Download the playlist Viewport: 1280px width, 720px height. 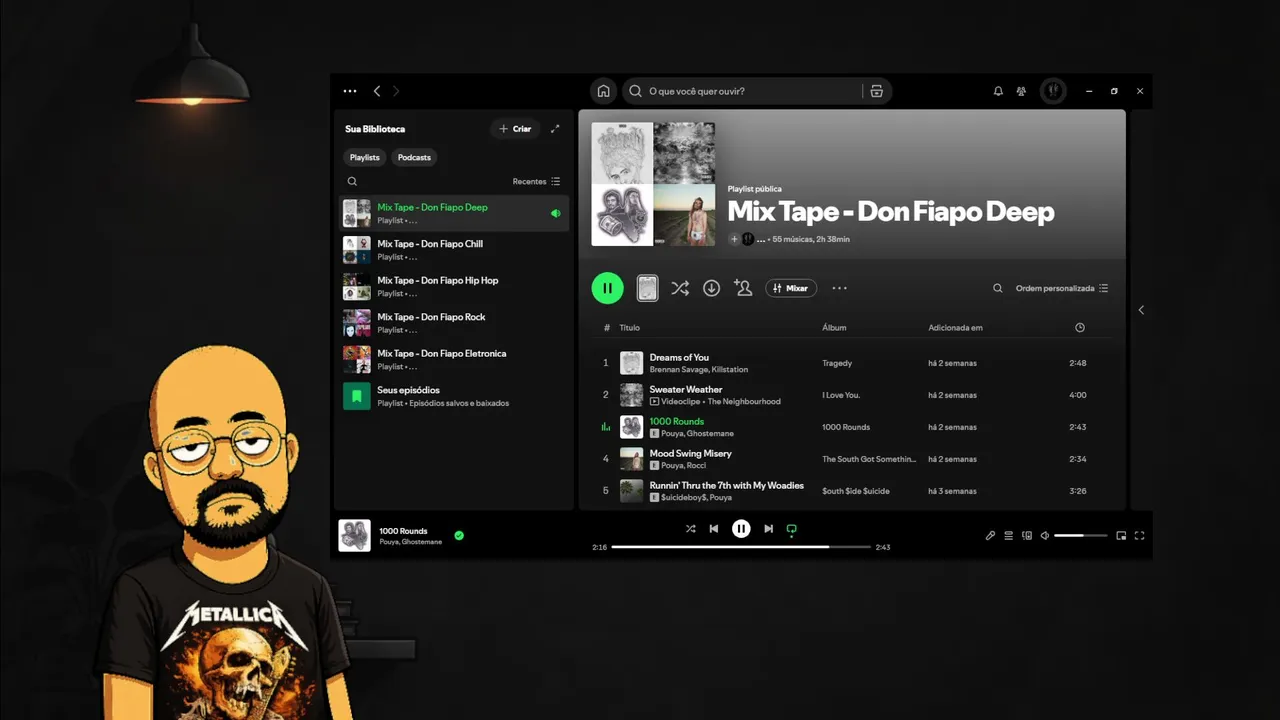711,288
